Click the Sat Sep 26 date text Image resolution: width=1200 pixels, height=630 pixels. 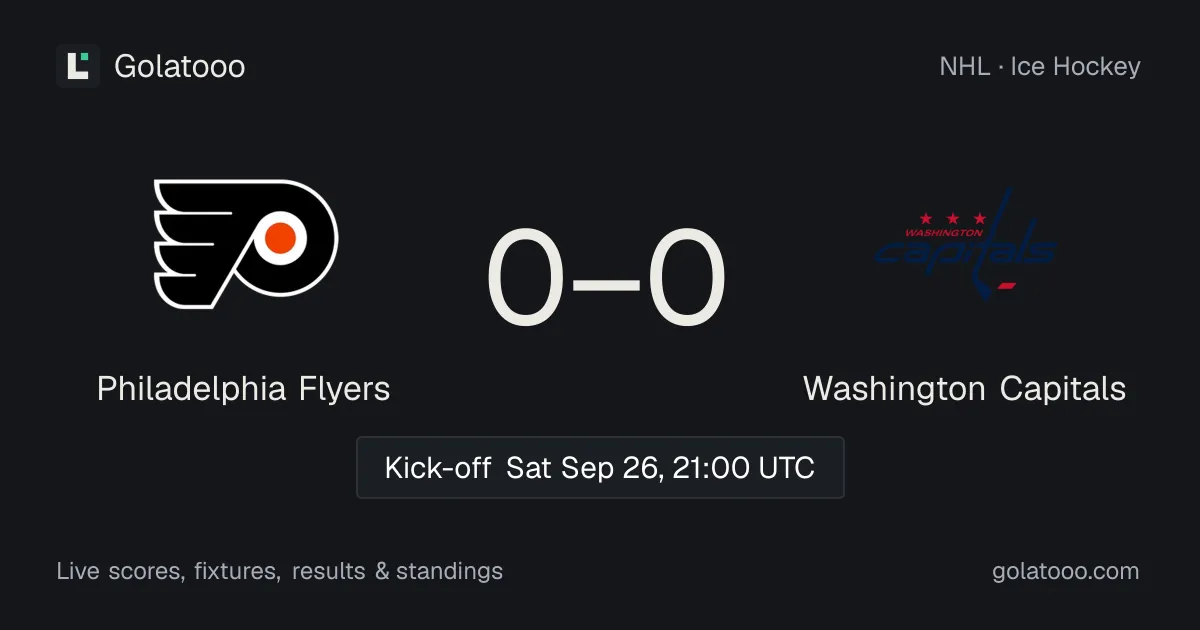pos(585,468)
